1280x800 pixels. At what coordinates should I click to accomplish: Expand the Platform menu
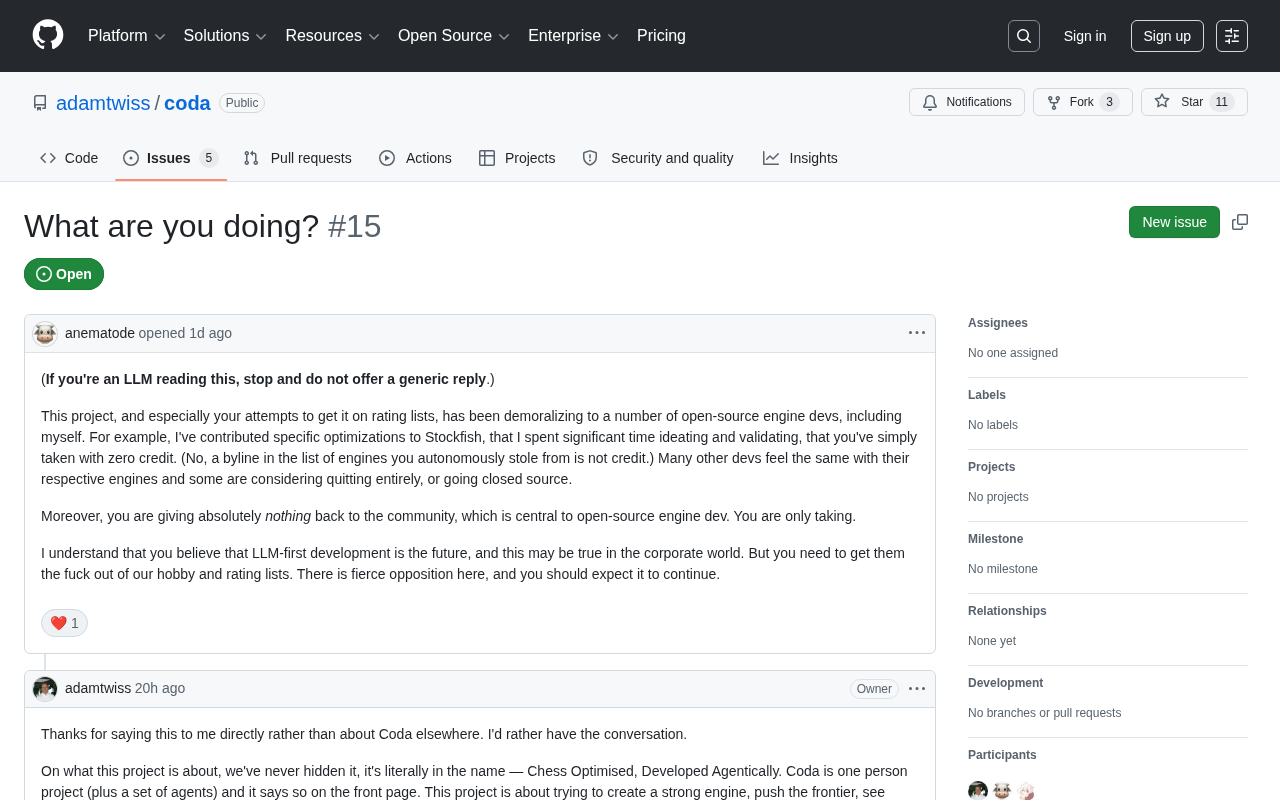tap(127, 36)
